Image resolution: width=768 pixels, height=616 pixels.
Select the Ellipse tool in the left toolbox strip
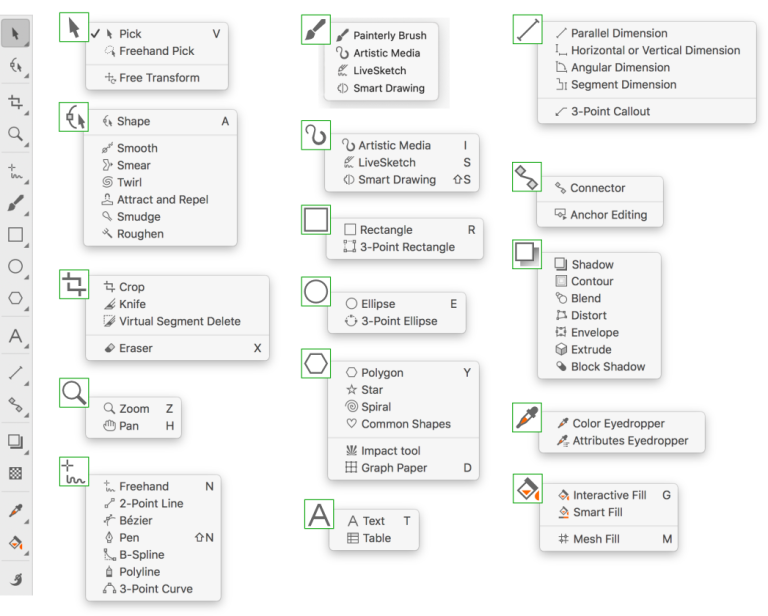click(x=16, y=266)
